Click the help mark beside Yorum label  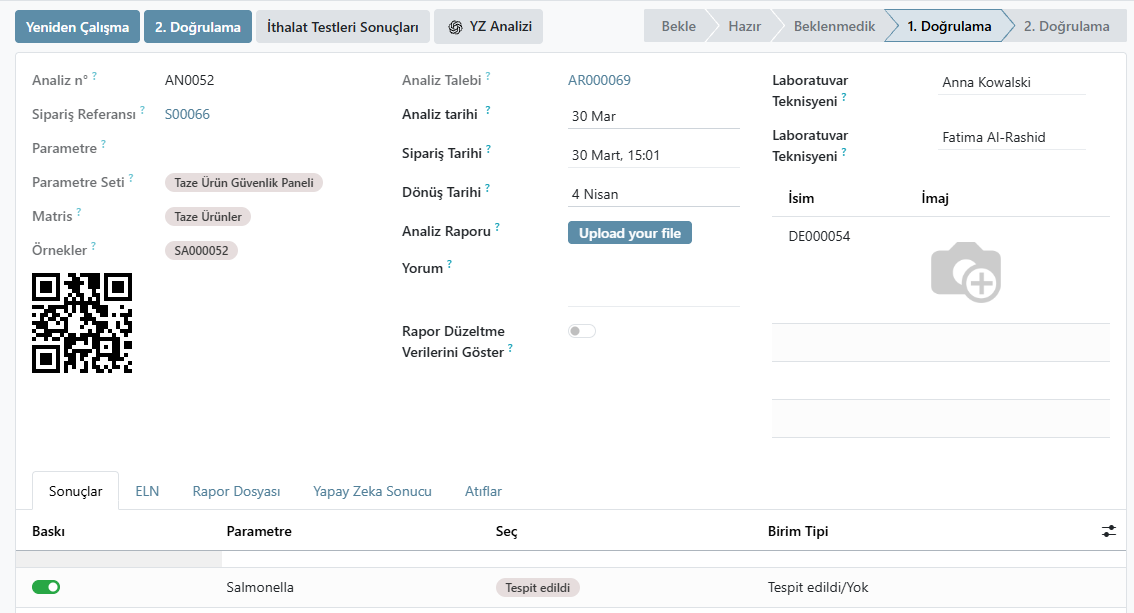449,264
